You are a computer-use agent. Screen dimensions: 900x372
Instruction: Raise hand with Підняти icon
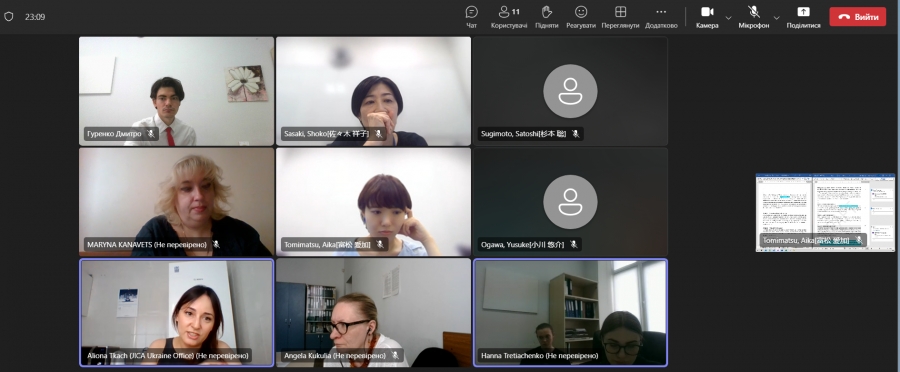click(x=546, y=17)
